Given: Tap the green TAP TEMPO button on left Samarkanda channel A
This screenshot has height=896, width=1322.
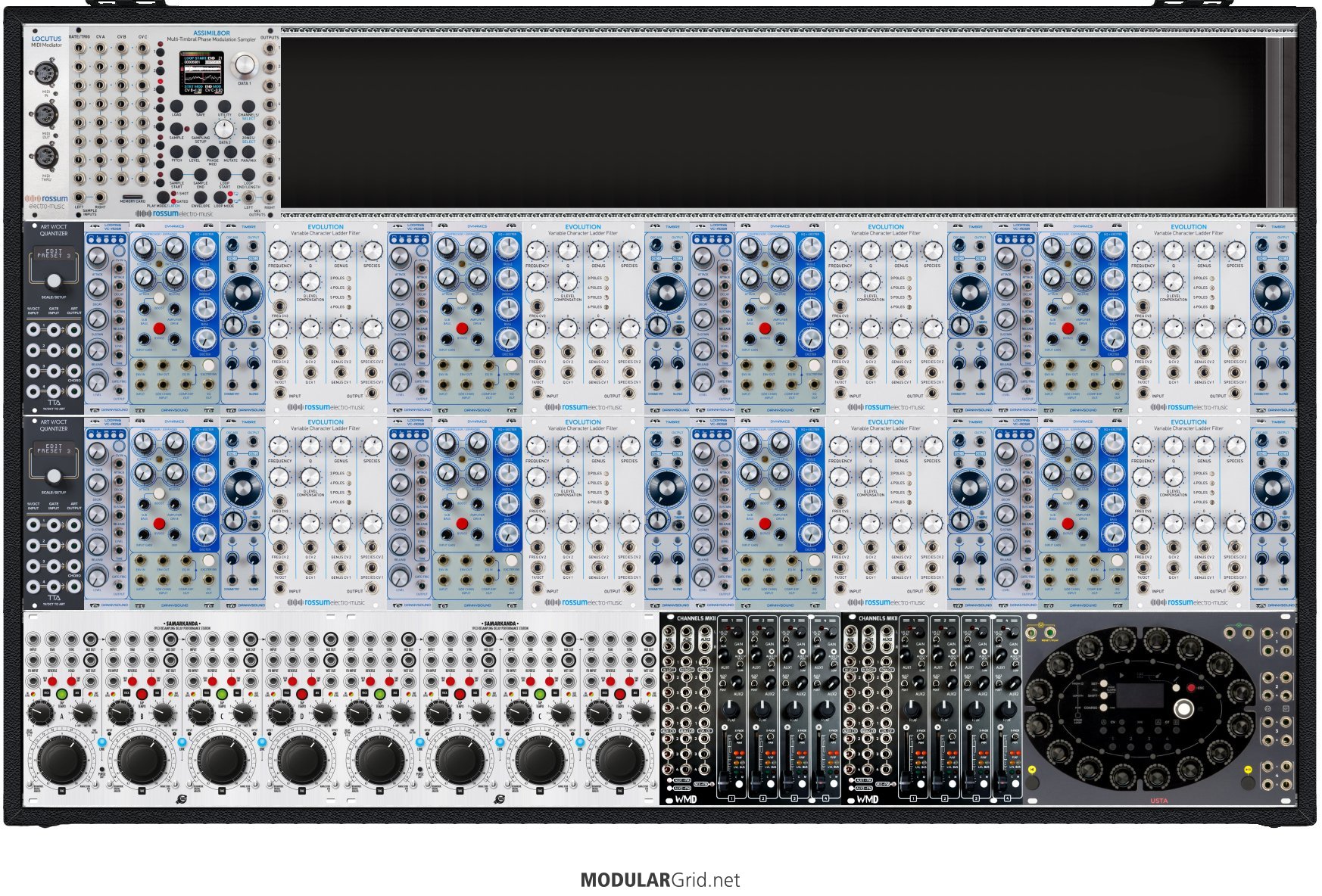Looking at the screenshot, I should click(x=62, y=694).
